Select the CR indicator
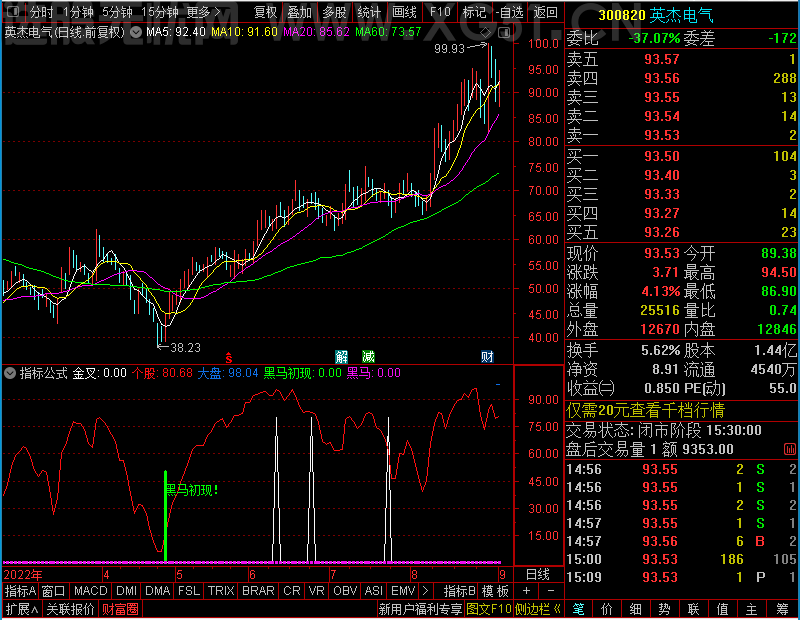The width and height of the screenshot is (800, 620). pyautogui.click(x=292, y=591)
